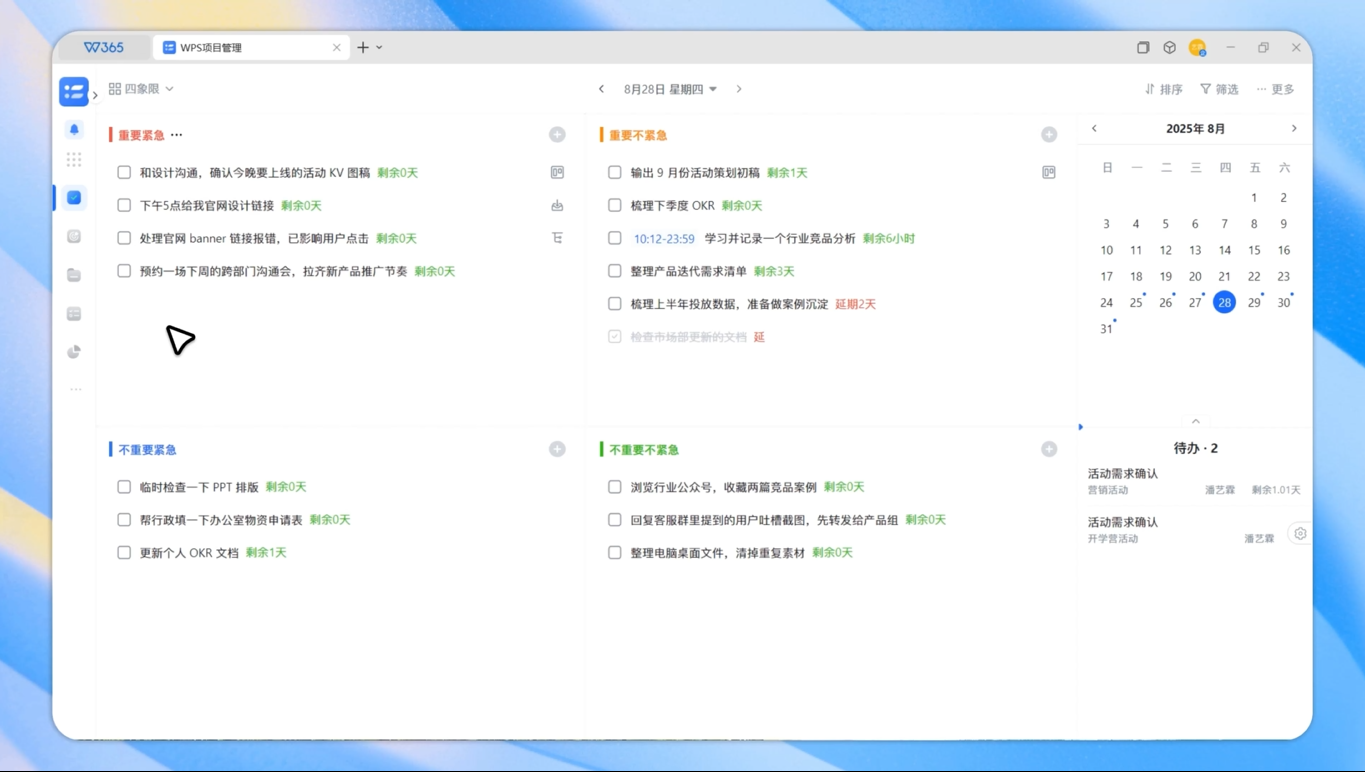Open the 四象限 view dropdown
Screen dimensions: 1365x772
point(141,89)
